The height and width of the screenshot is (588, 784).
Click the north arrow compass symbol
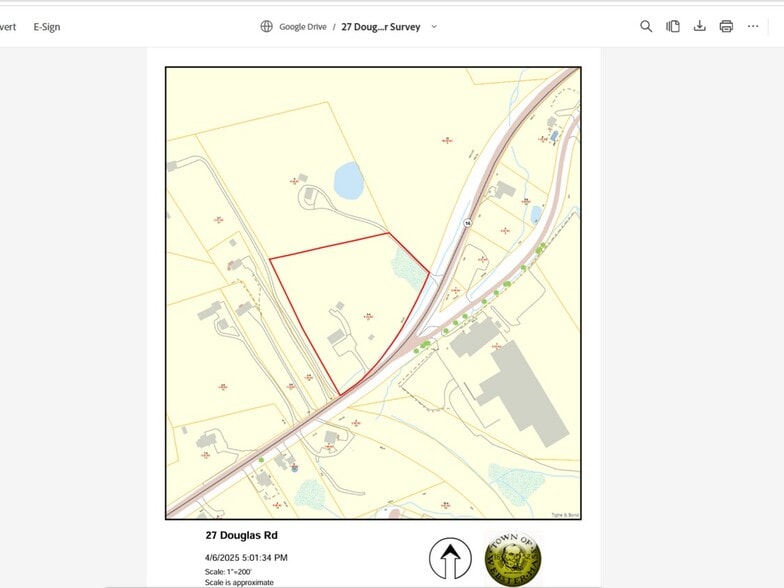[450, 558]
